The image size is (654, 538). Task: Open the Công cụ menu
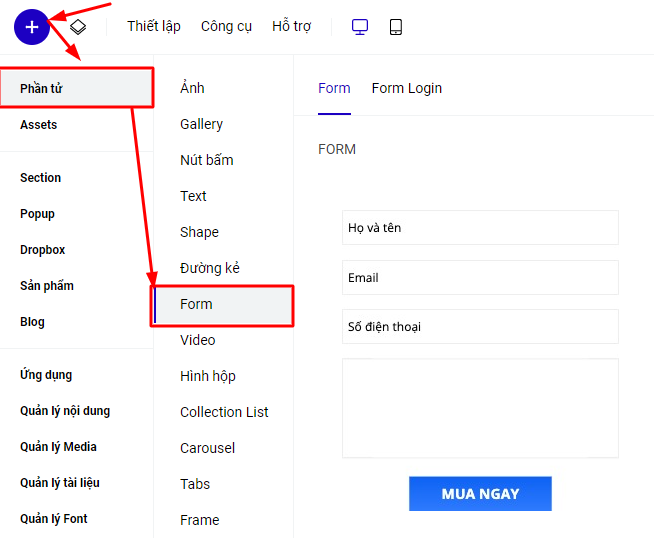(226, 27)
